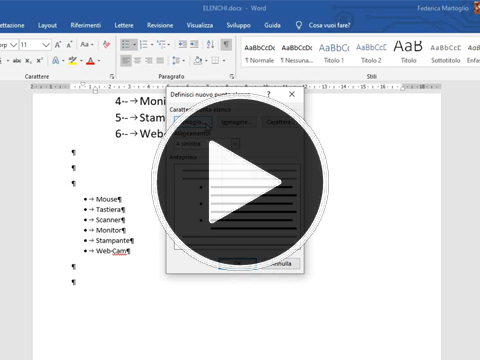Open the multilevel list dropdown arrow
The height and width of the screenshot is (360, 480).
pyautogui.click(x=169, y=44)
